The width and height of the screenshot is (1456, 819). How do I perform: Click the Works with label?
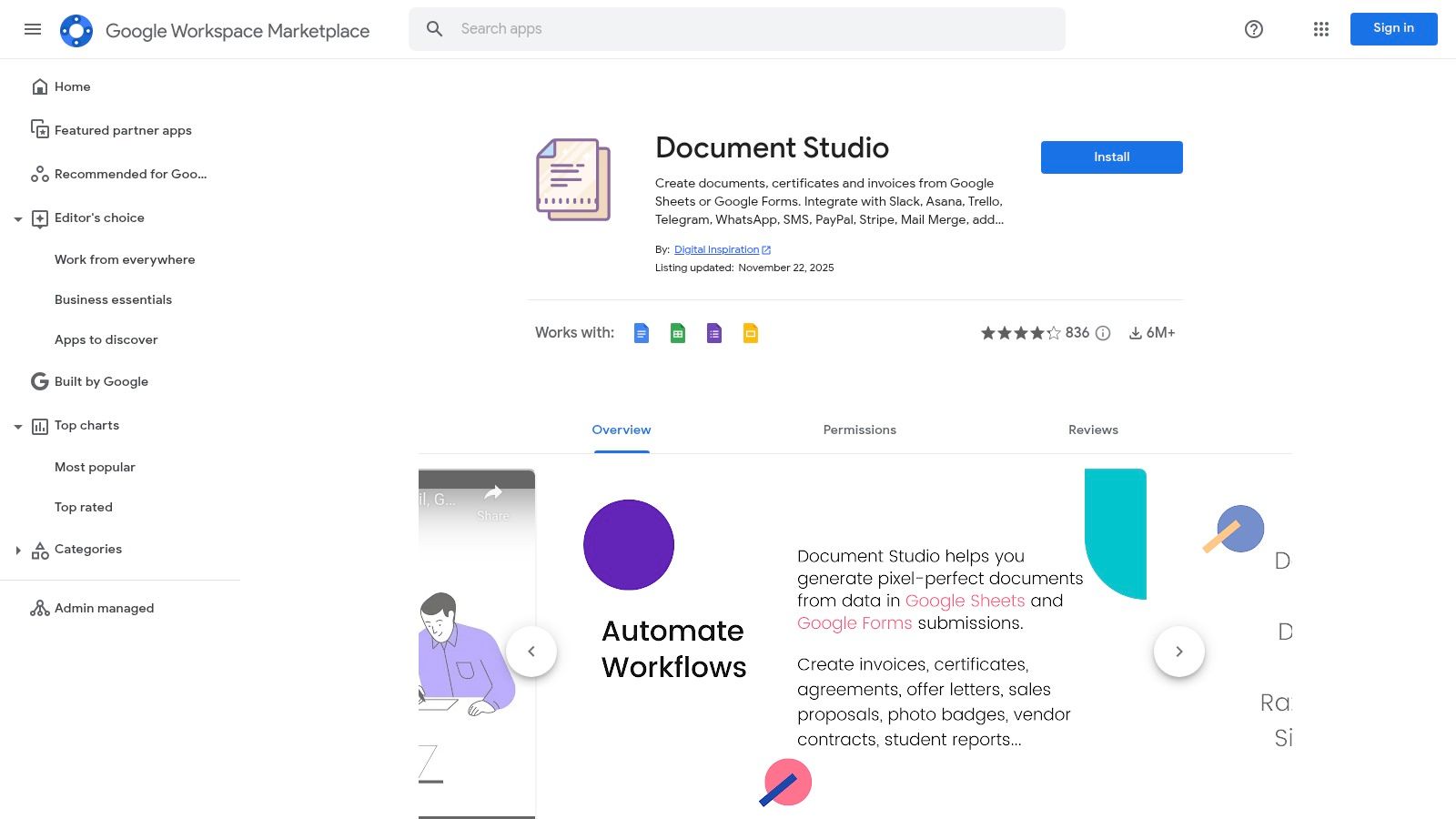click(574, 333)
